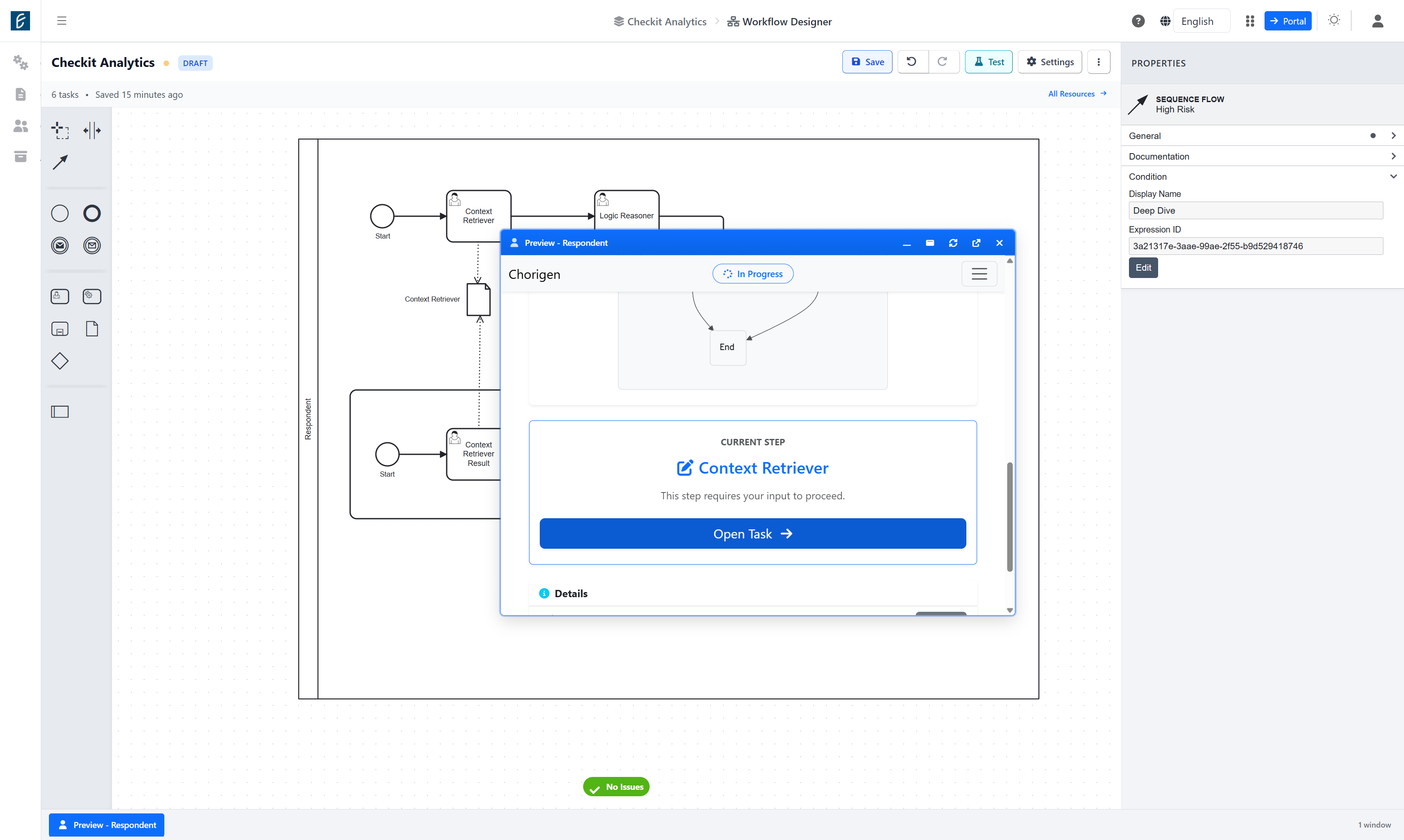
Task: Select the user task palette icon
Action: click(x=60, y=296)
